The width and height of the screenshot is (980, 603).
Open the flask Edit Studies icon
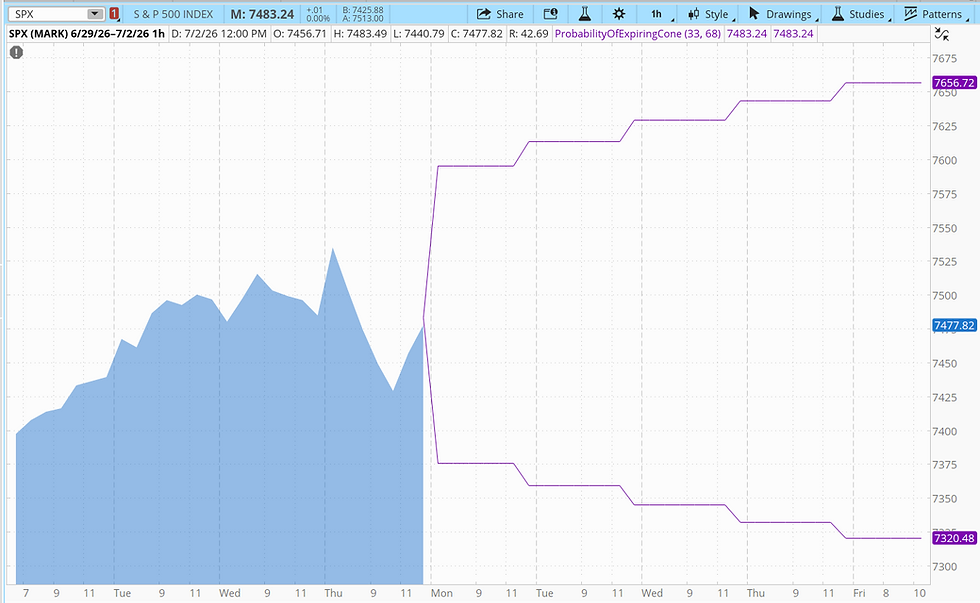(x=585, y=14)
